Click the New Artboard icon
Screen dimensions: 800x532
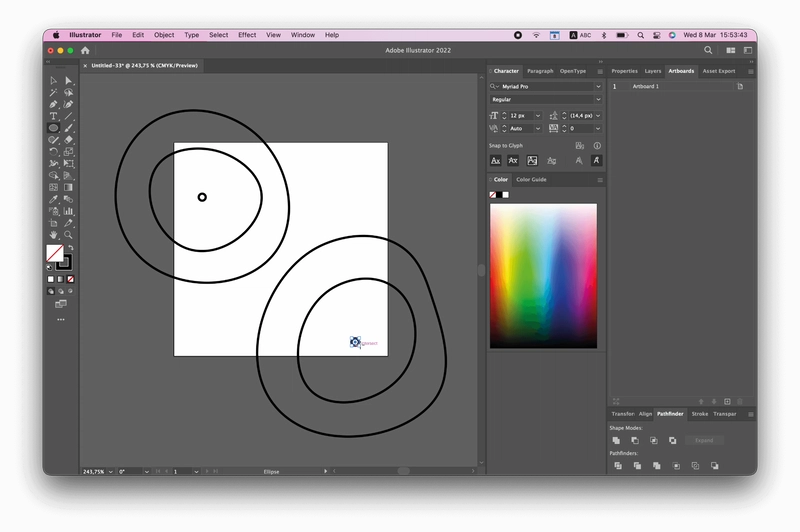click(727, 401)
